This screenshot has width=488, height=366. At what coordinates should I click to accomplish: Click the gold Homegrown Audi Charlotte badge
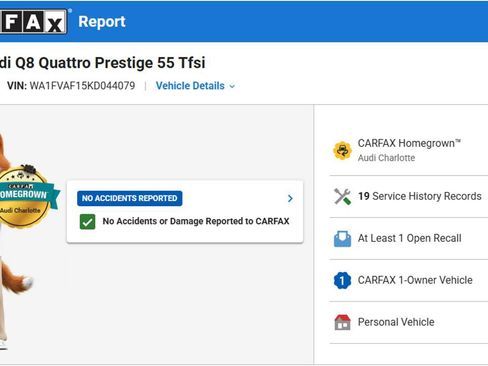point(25,196)
